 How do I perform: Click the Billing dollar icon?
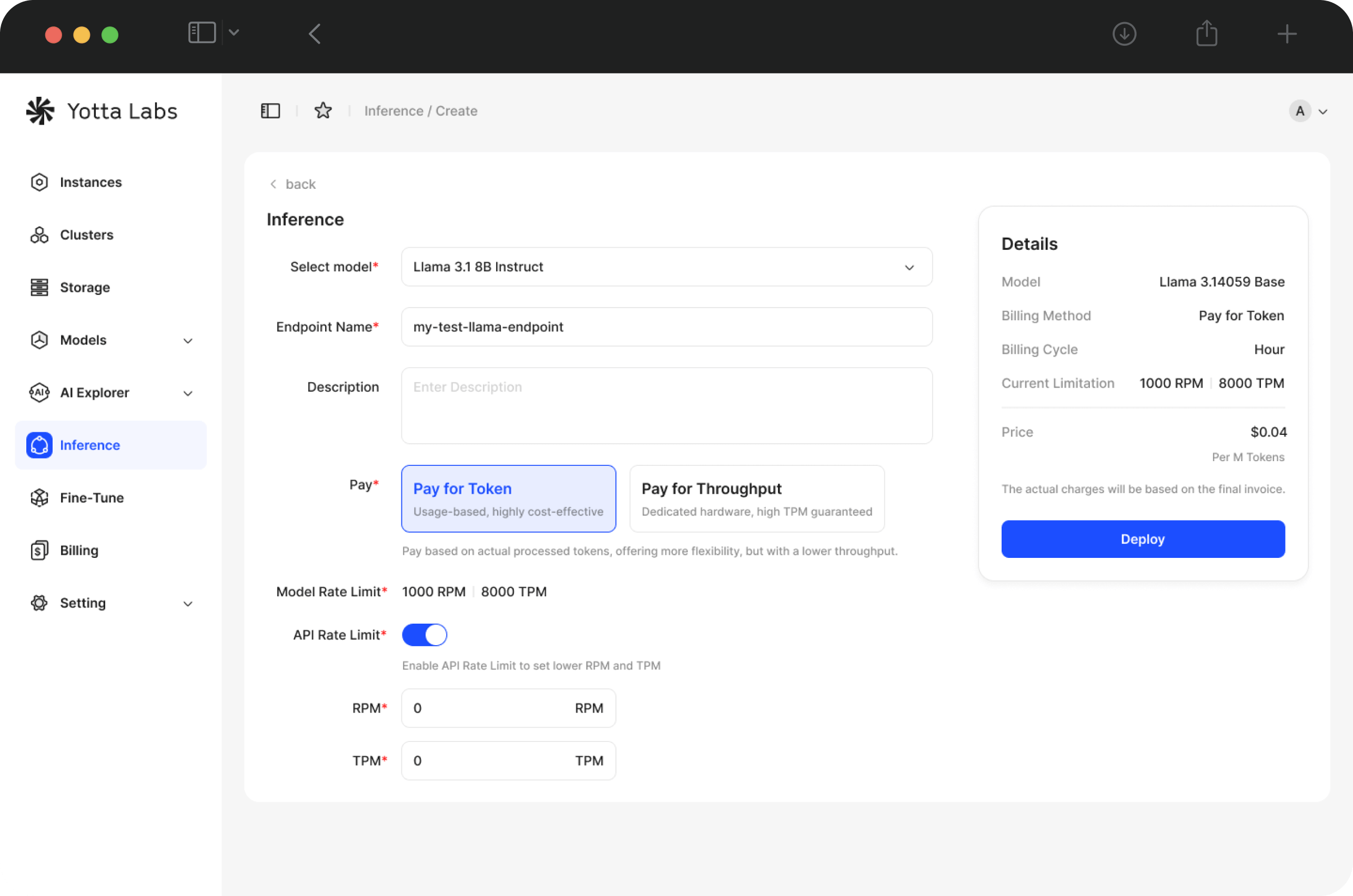(x=39, y=551)
